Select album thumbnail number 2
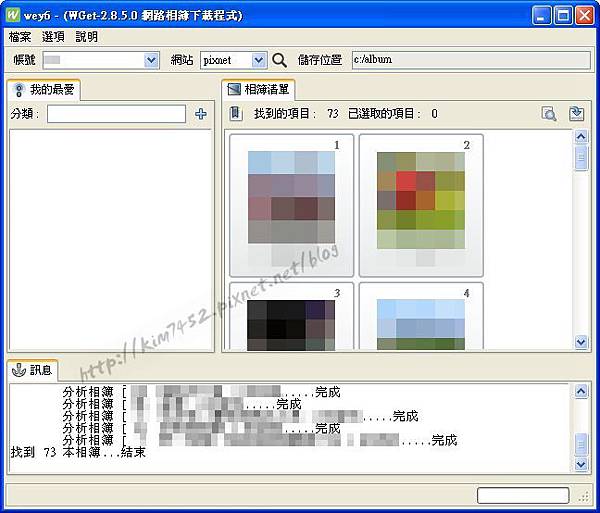Screen dimensions: 600x513 pos(421,205)
